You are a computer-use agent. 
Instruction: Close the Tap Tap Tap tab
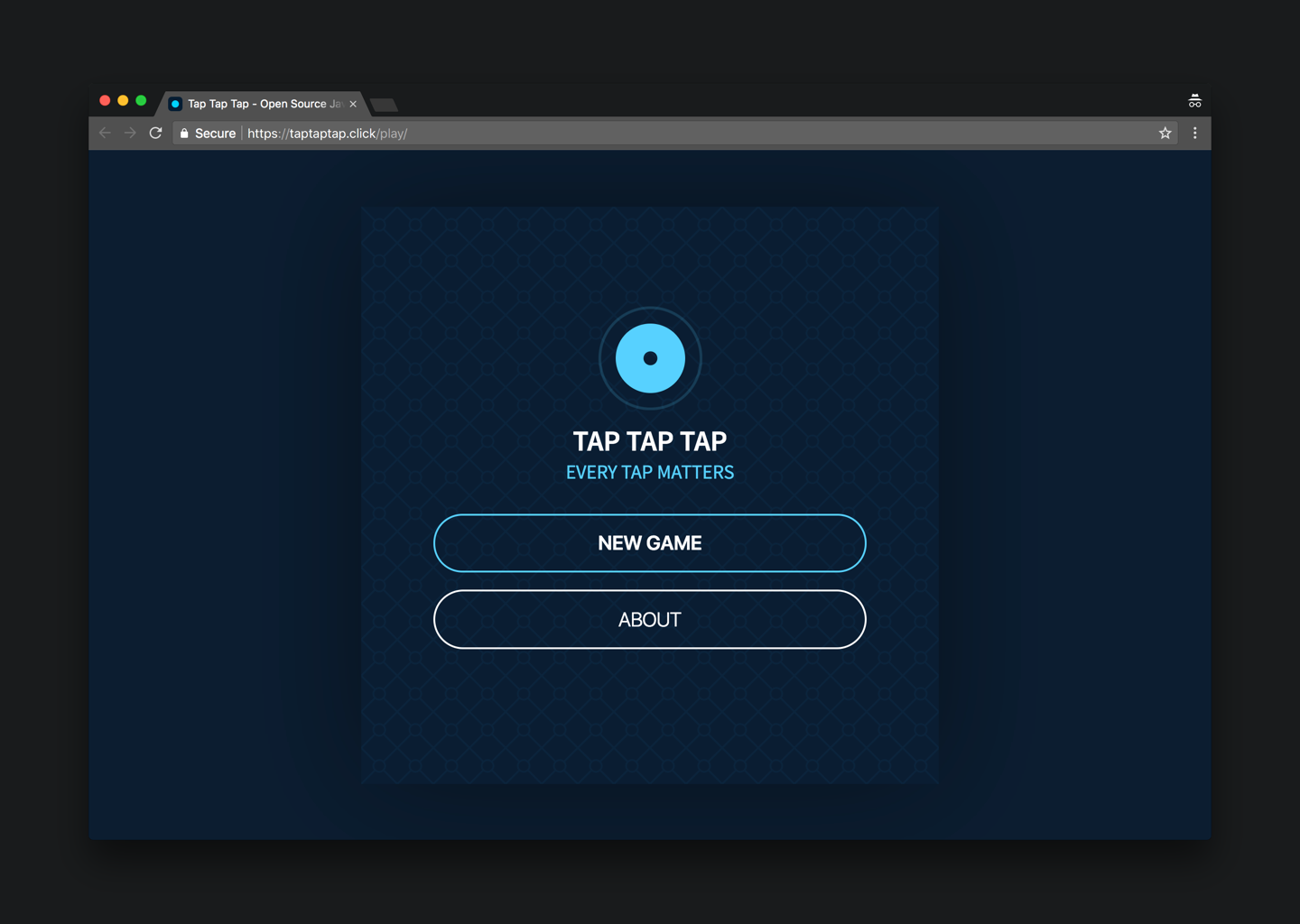[x=352, y=104]
